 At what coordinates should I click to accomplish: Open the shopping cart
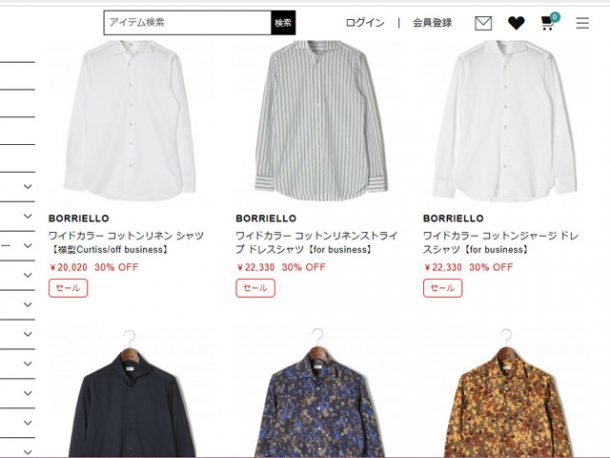pyautogui.click(x=549, y=22)
